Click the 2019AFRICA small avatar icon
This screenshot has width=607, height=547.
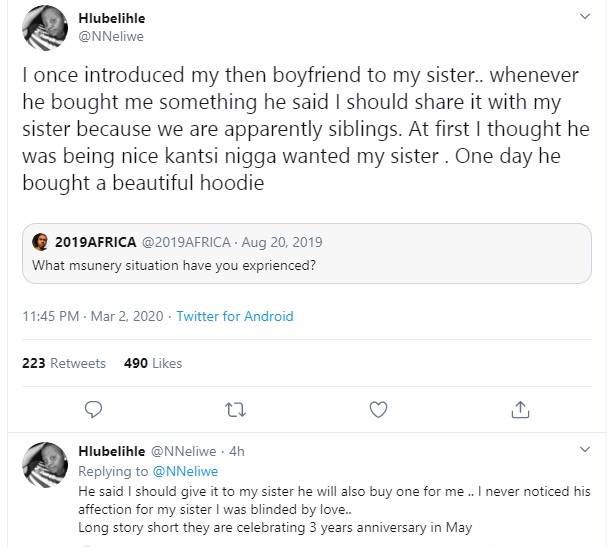41,241
